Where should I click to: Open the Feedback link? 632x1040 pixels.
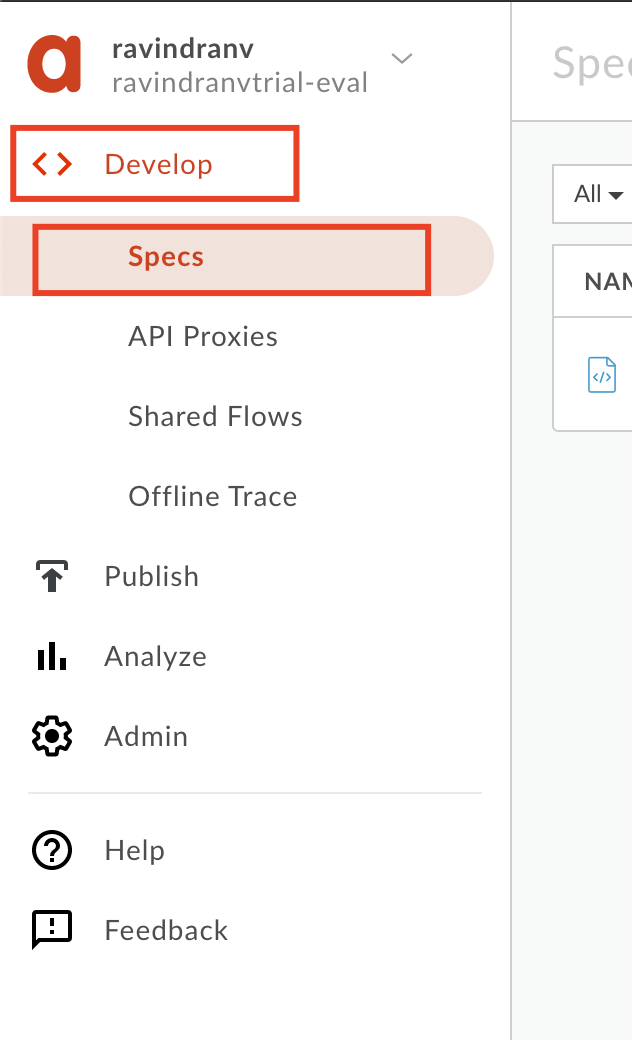(166, 931)
